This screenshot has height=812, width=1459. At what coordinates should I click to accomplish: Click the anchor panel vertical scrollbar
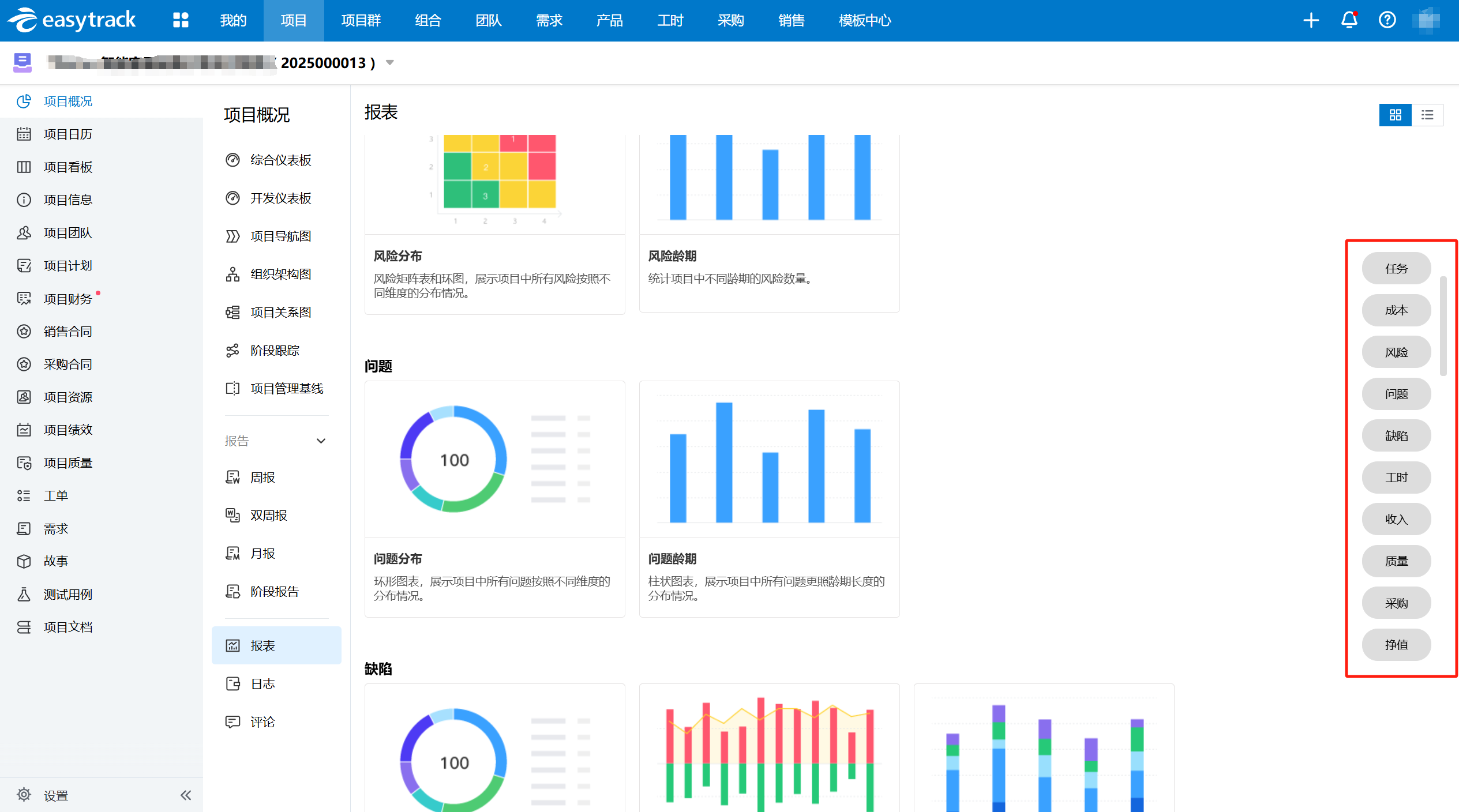point(1443,326)
